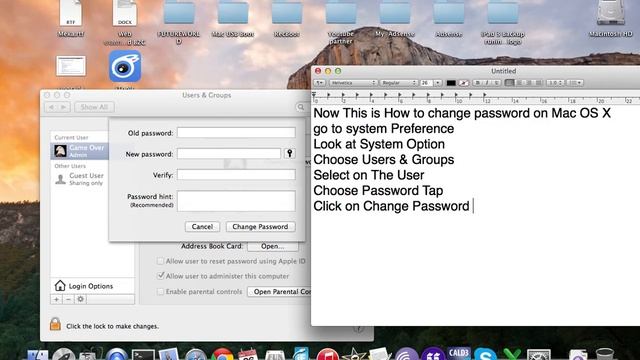Image resolution: width=640 pixels, height=360 pixels.
Task: Open the Helvetica font family dropdown
Action: (x=353, y=83)
